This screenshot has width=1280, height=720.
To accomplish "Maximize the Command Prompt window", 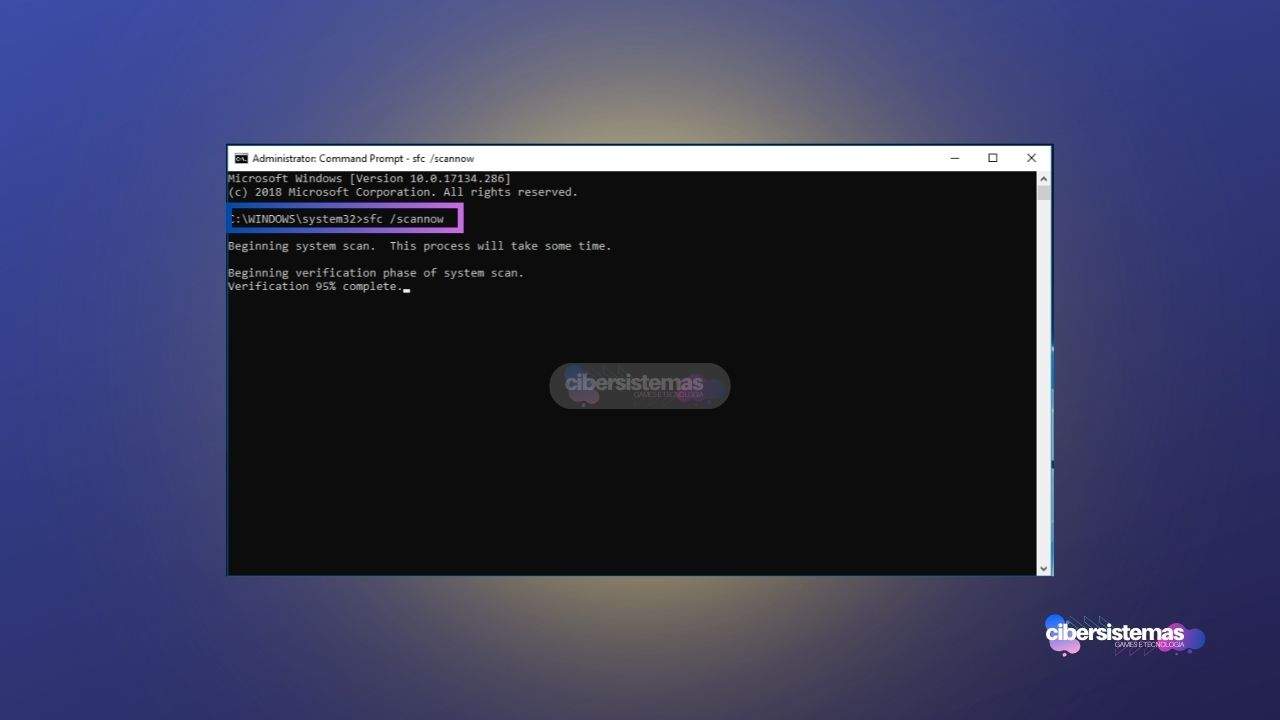I will click(x=993, y=158).
